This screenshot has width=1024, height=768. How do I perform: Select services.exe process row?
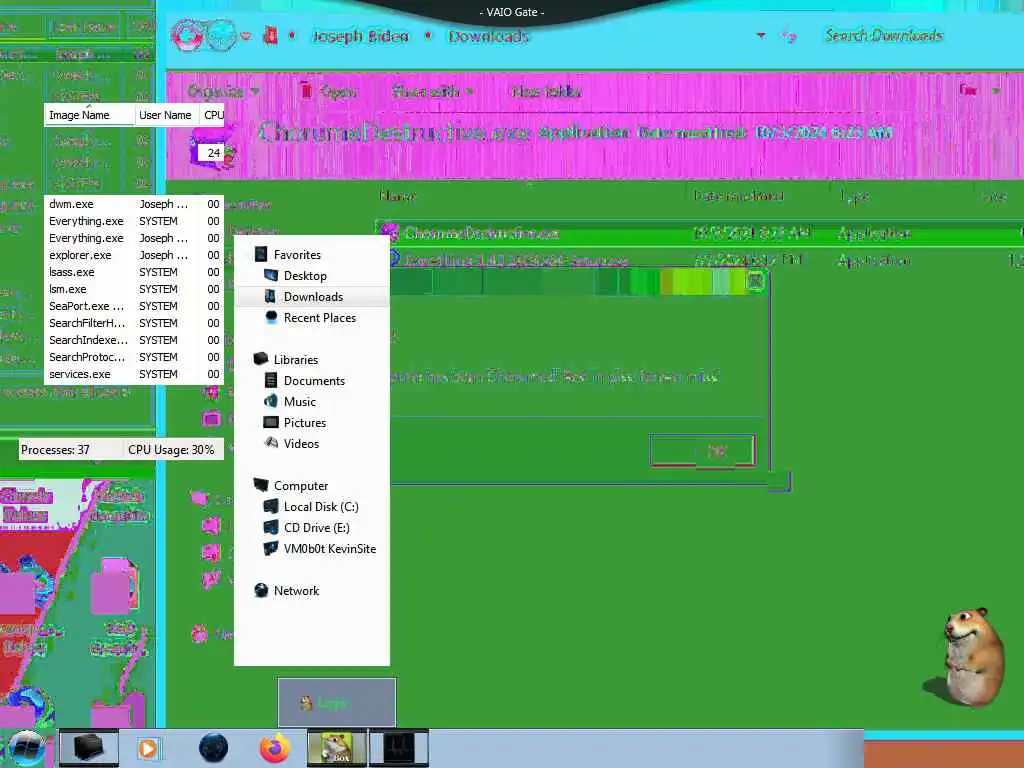pos(134,374)
